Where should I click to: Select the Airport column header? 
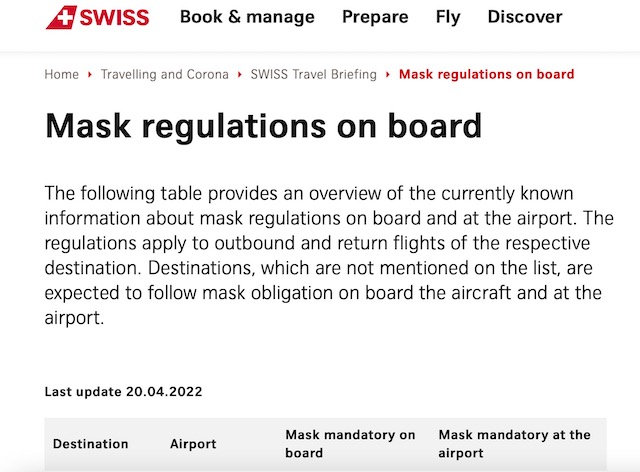click(x=193, y=444)
